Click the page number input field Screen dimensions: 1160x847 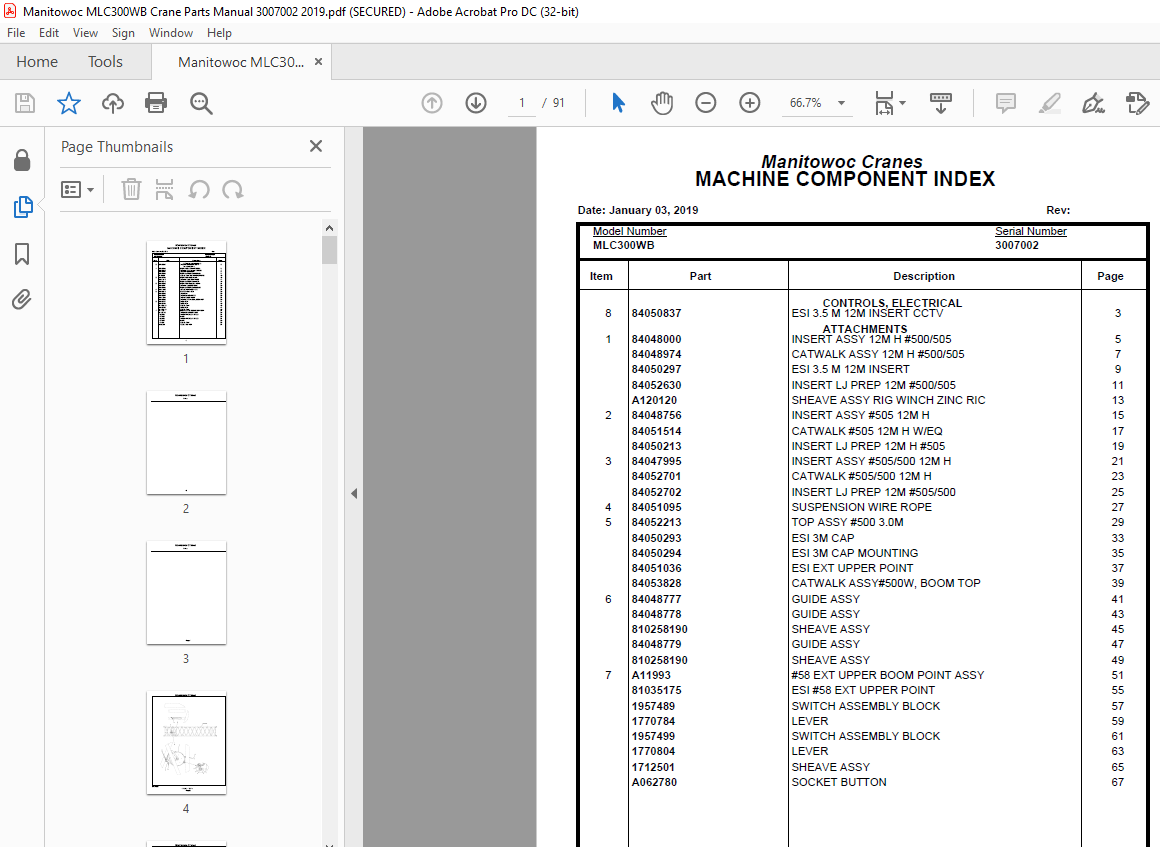tap(522, 103)
